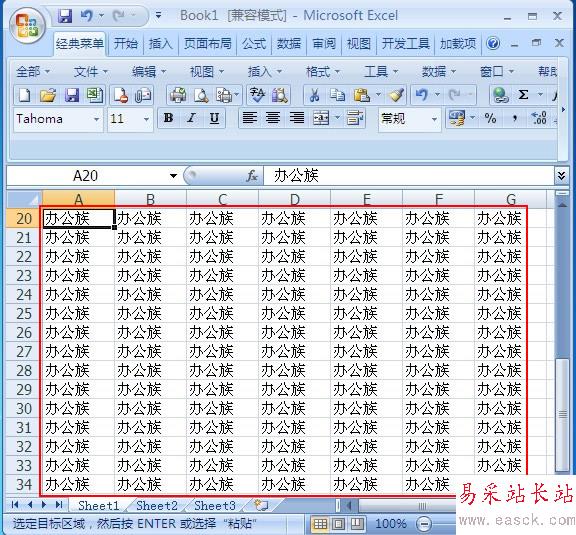The width and height of the screenshot is (576, 535).
Task: Copy selection using the copy icon
Action: point(337,96)
